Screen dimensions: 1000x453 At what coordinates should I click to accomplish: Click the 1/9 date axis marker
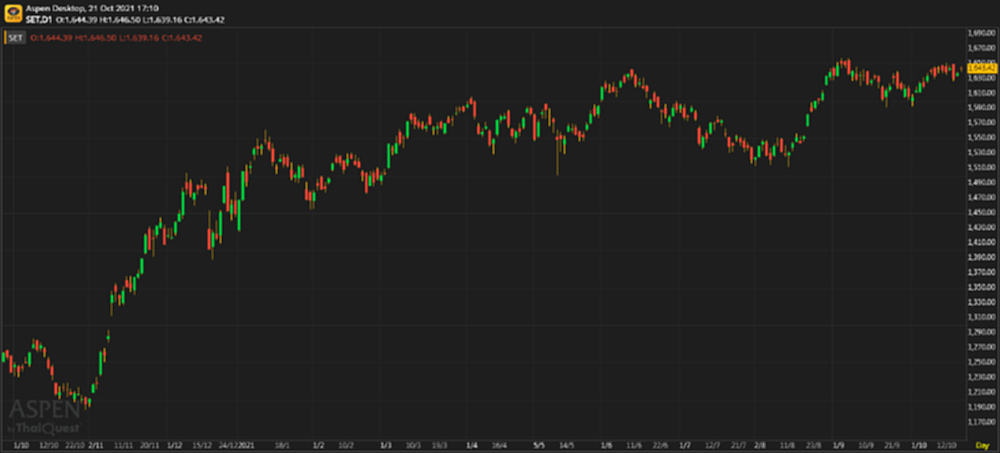[x=839, y=444]
